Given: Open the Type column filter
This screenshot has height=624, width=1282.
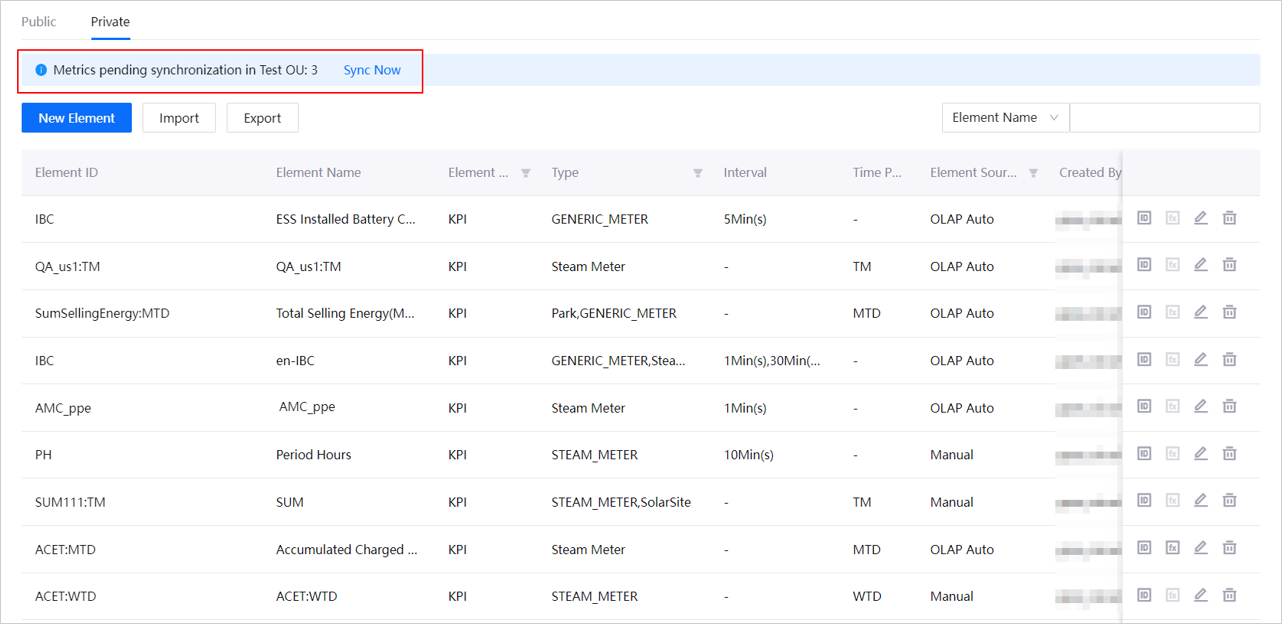Looking at the screenshot, I should pos(698,173).
